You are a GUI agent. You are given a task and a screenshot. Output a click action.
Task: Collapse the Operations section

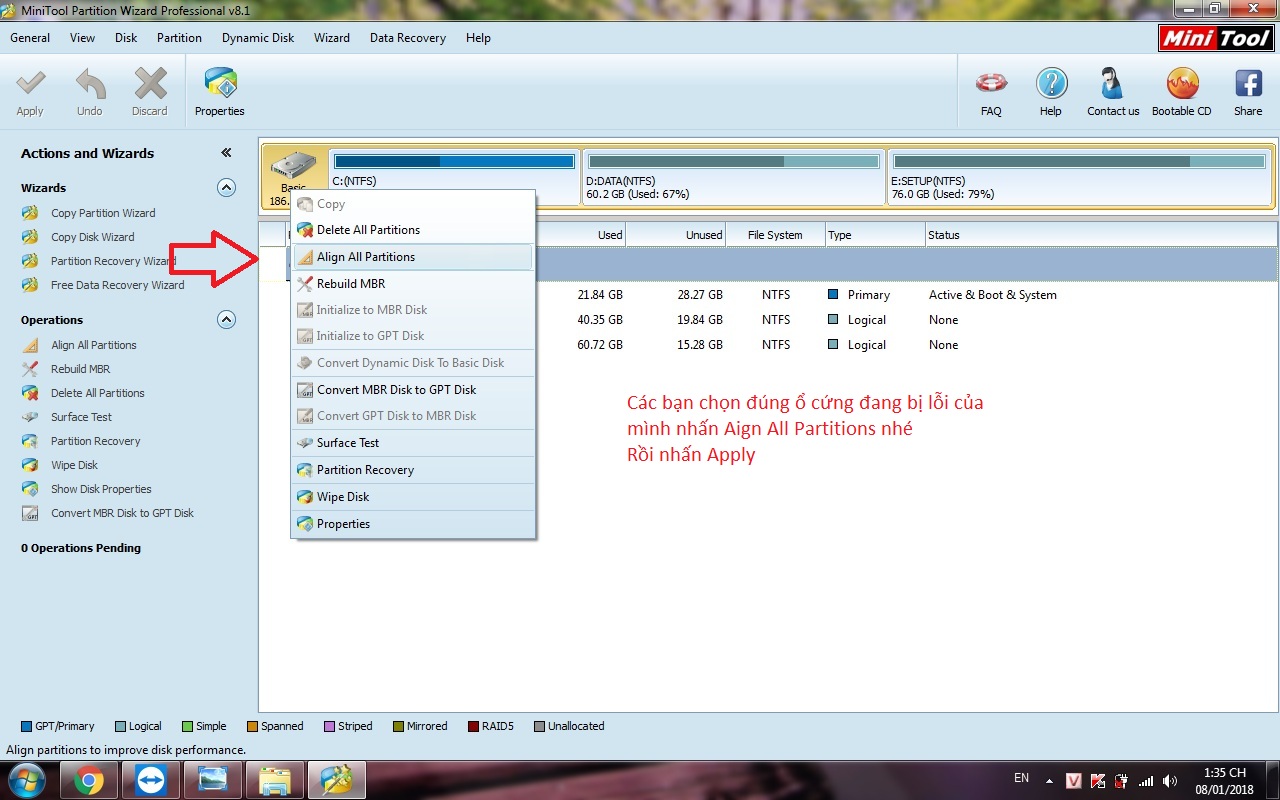[226, 320]
